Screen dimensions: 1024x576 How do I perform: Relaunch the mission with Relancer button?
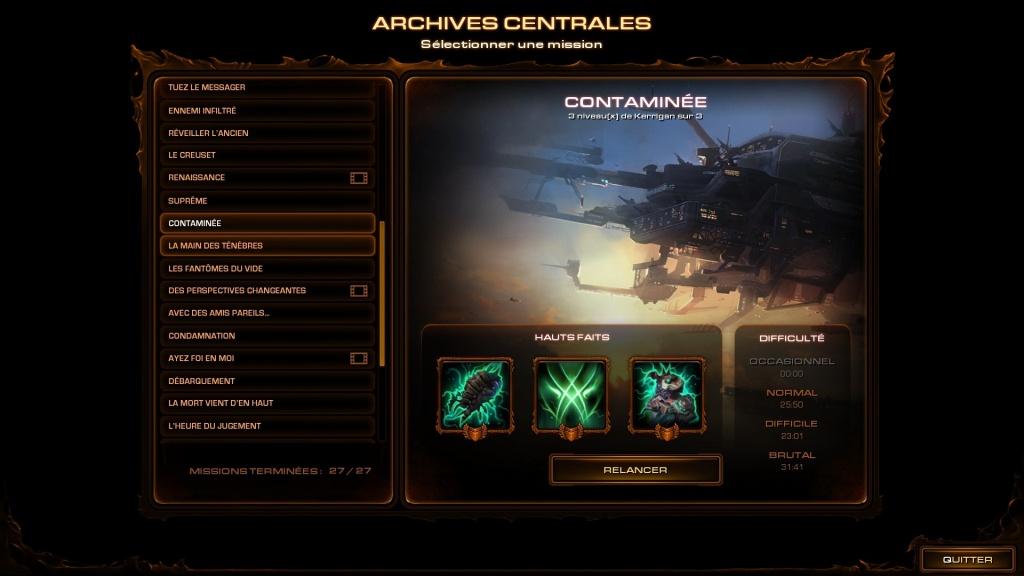click(635, 470)
